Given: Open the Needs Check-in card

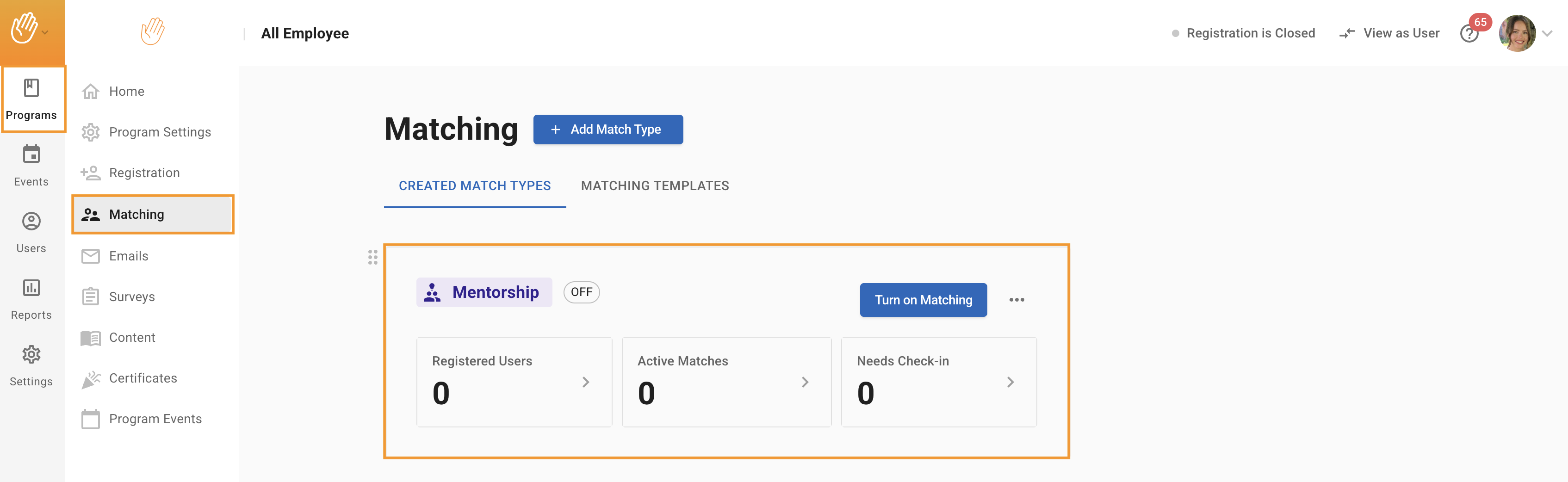Looking at the screenshot, I should 938,382.
